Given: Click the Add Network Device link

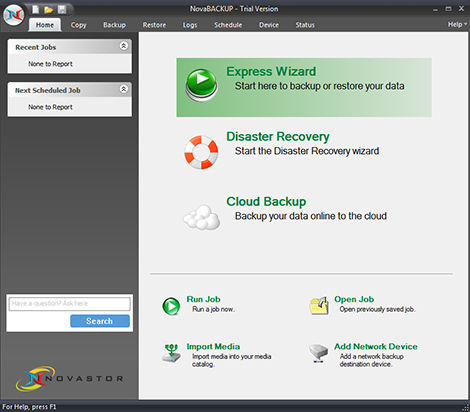Looking at the screenshot, I should click(376, 346).
